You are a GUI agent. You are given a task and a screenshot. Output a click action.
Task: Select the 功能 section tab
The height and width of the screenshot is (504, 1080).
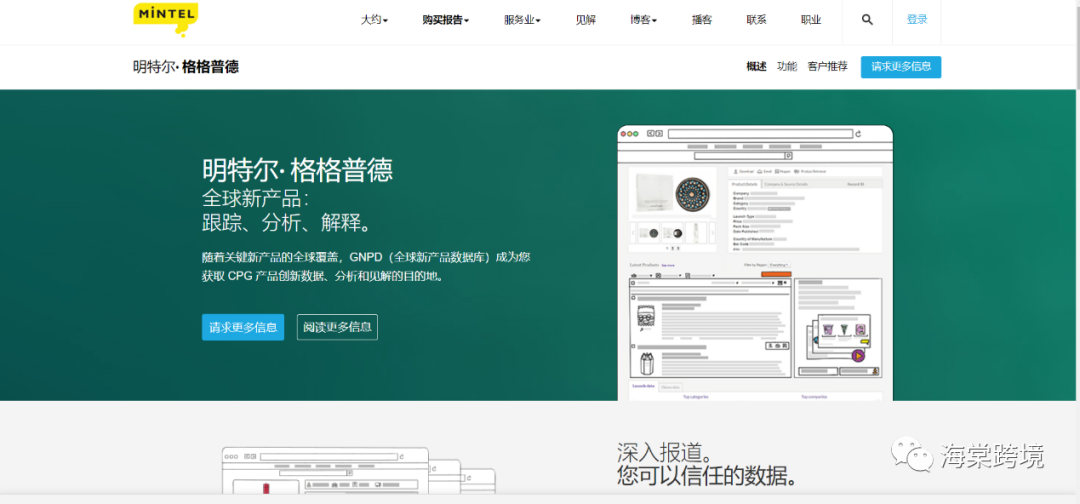coord(787,67)
